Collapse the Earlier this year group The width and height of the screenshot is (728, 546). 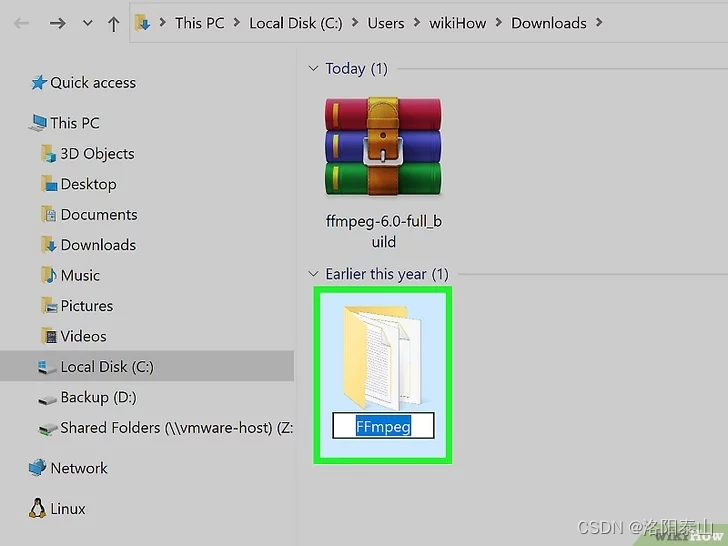[313, 274]
